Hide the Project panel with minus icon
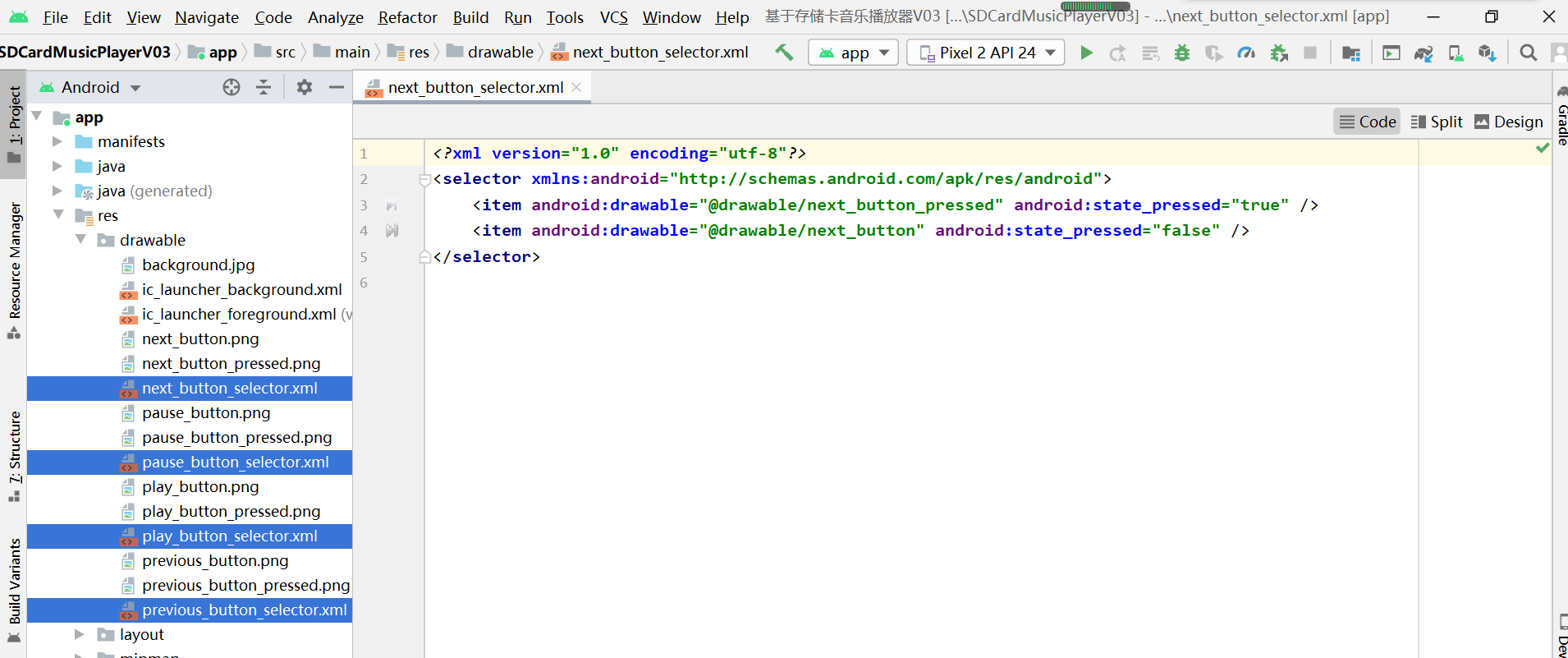Image resolution: width=1568 pixels, height=658 pixels. [337, 87]
